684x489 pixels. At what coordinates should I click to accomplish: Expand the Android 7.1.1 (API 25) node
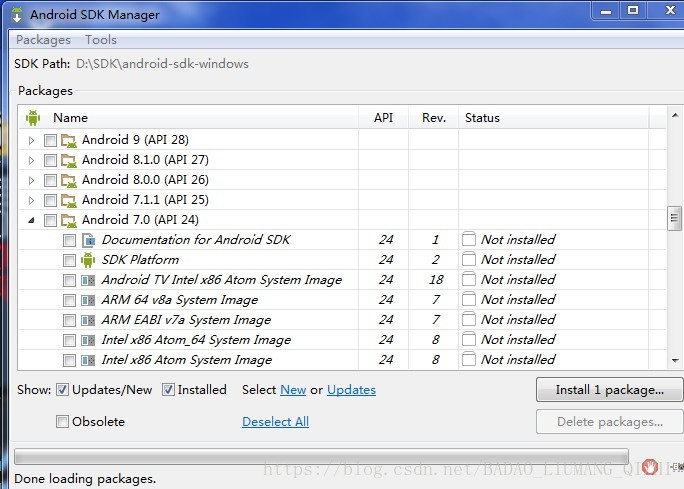point(31,201)
